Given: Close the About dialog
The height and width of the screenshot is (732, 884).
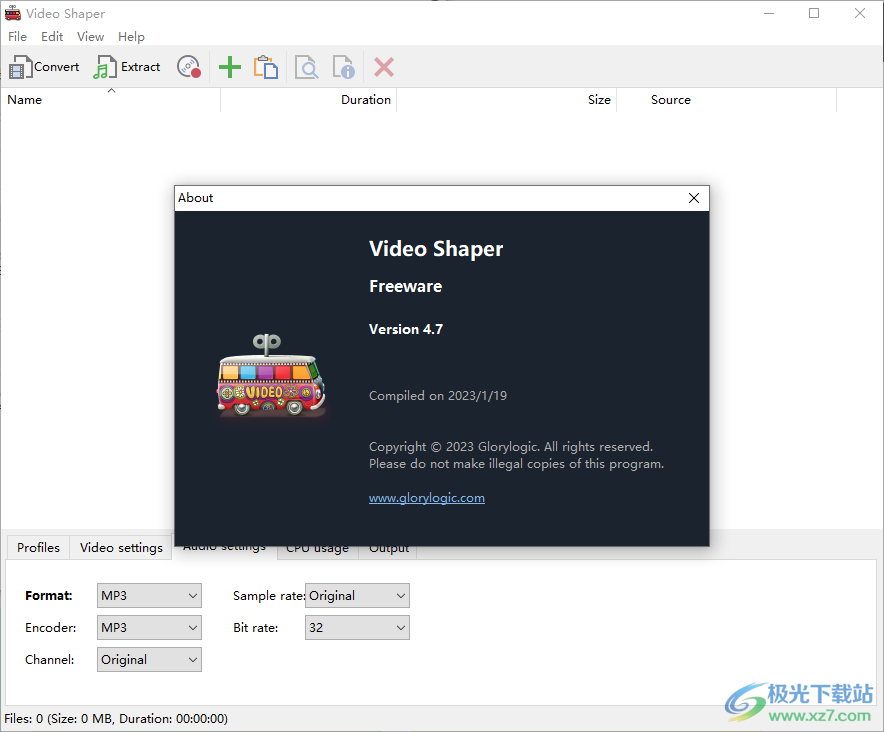Looking at the screenshot, I should (x=694, y=198).
